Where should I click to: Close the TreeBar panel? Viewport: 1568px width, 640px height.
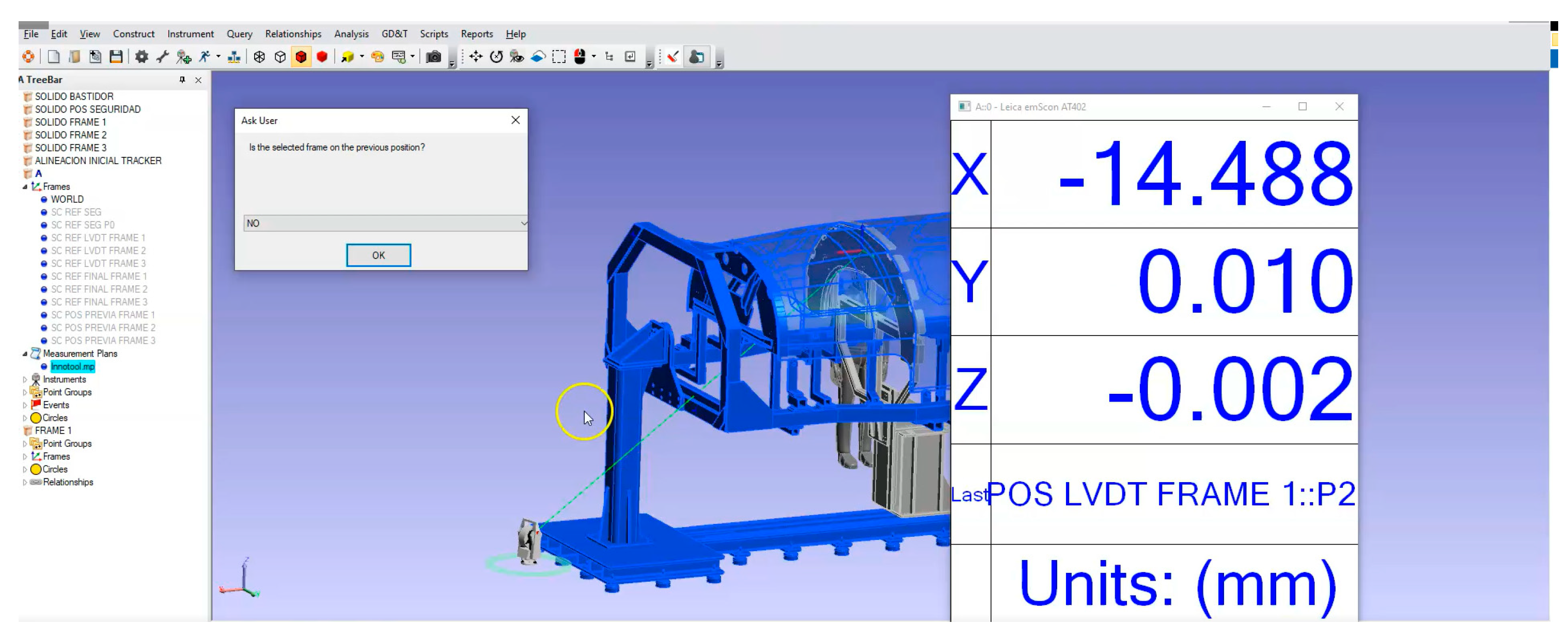(198, 79)
